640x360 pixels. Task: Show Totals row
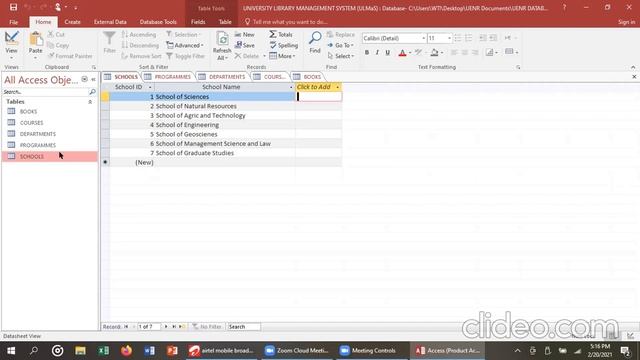[x=281, y=35]
